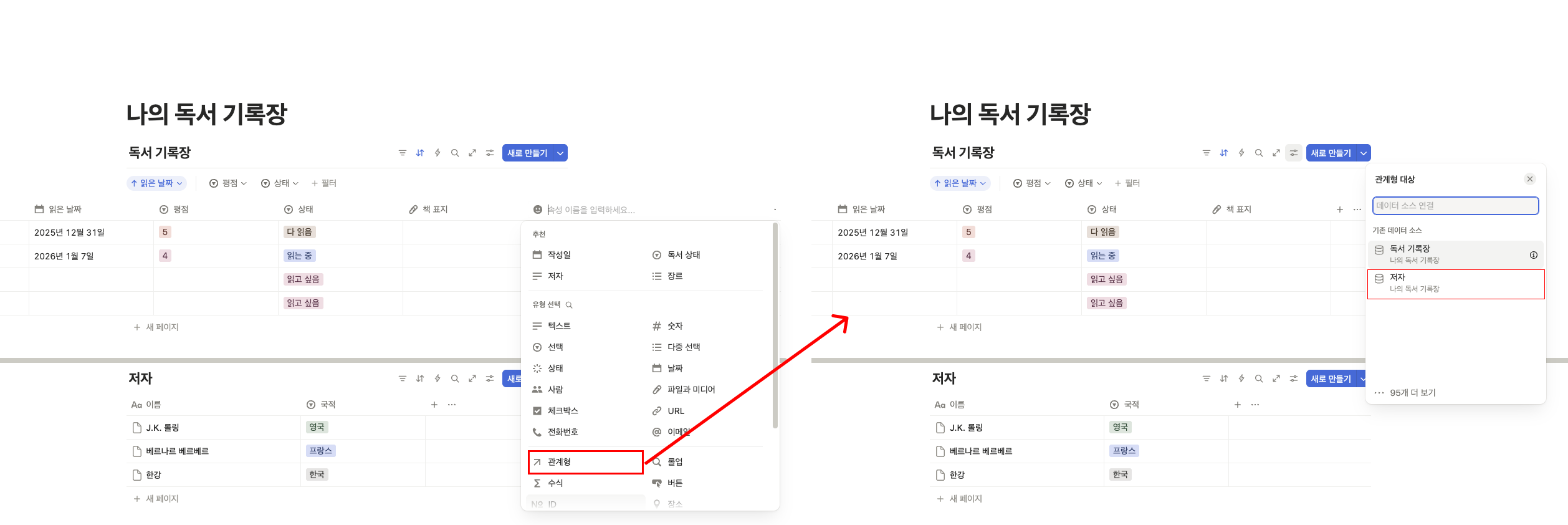Image resolution: width=1568 pixels, height=525 pixels.
Task: Focus the 데이터 소스 연결 input field
Action: [1456, 206]
